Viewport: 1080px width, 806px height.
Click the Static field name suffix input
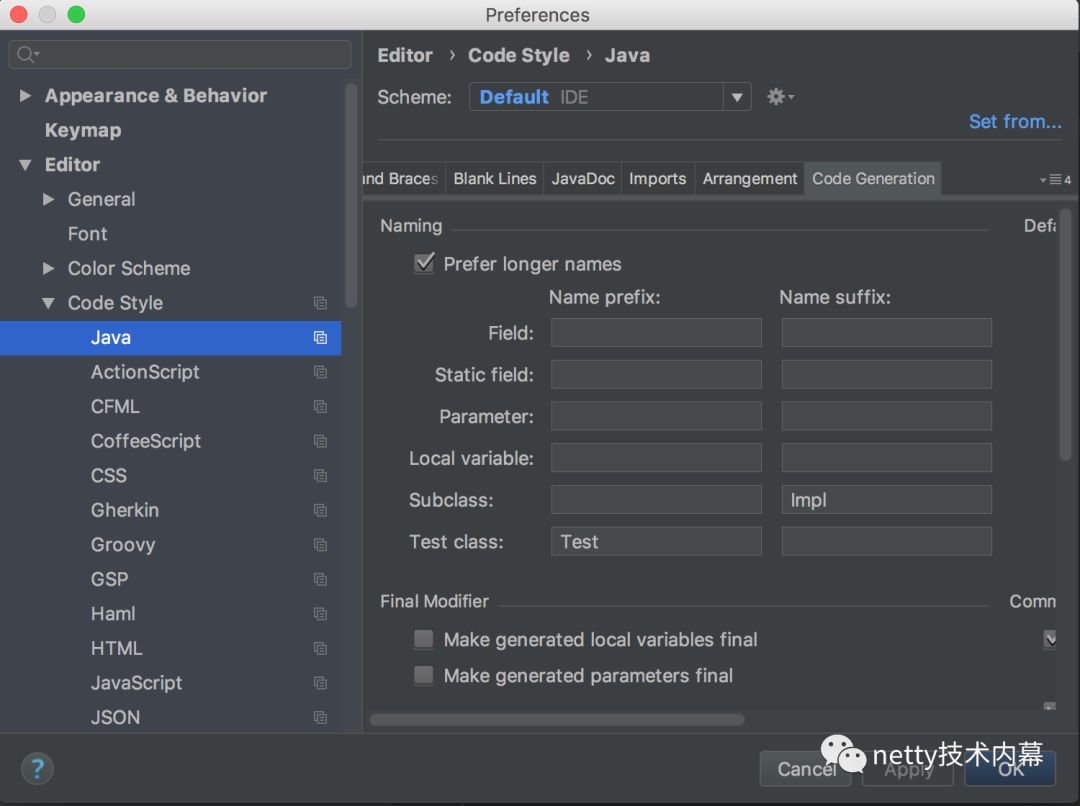(x=886, y=374)
